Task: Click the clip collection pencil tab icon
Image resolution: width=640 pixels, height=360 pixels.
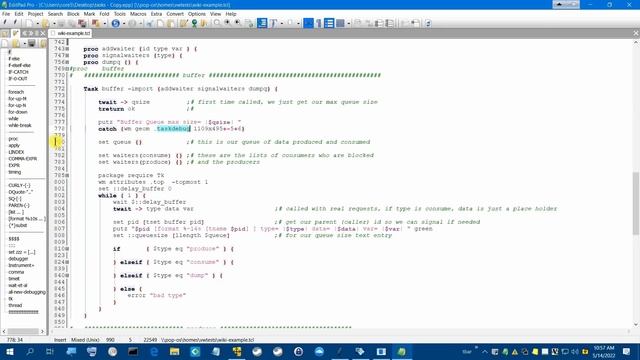Action: click(15, 33)
